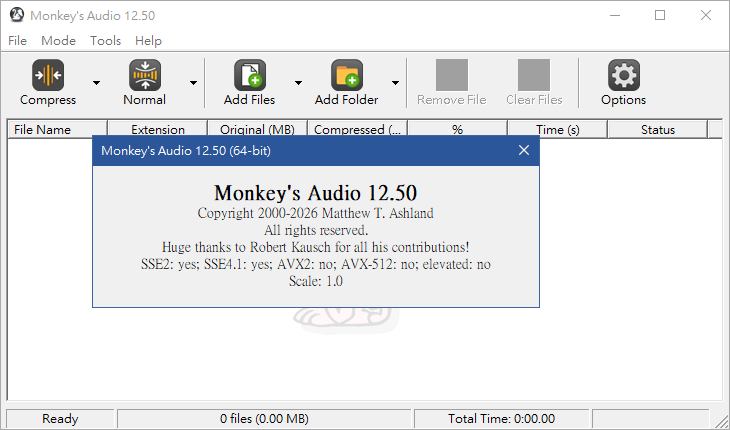Open the Add Files dropdown arrow
This screenshot has height=430, width=730.
[298, 83]
